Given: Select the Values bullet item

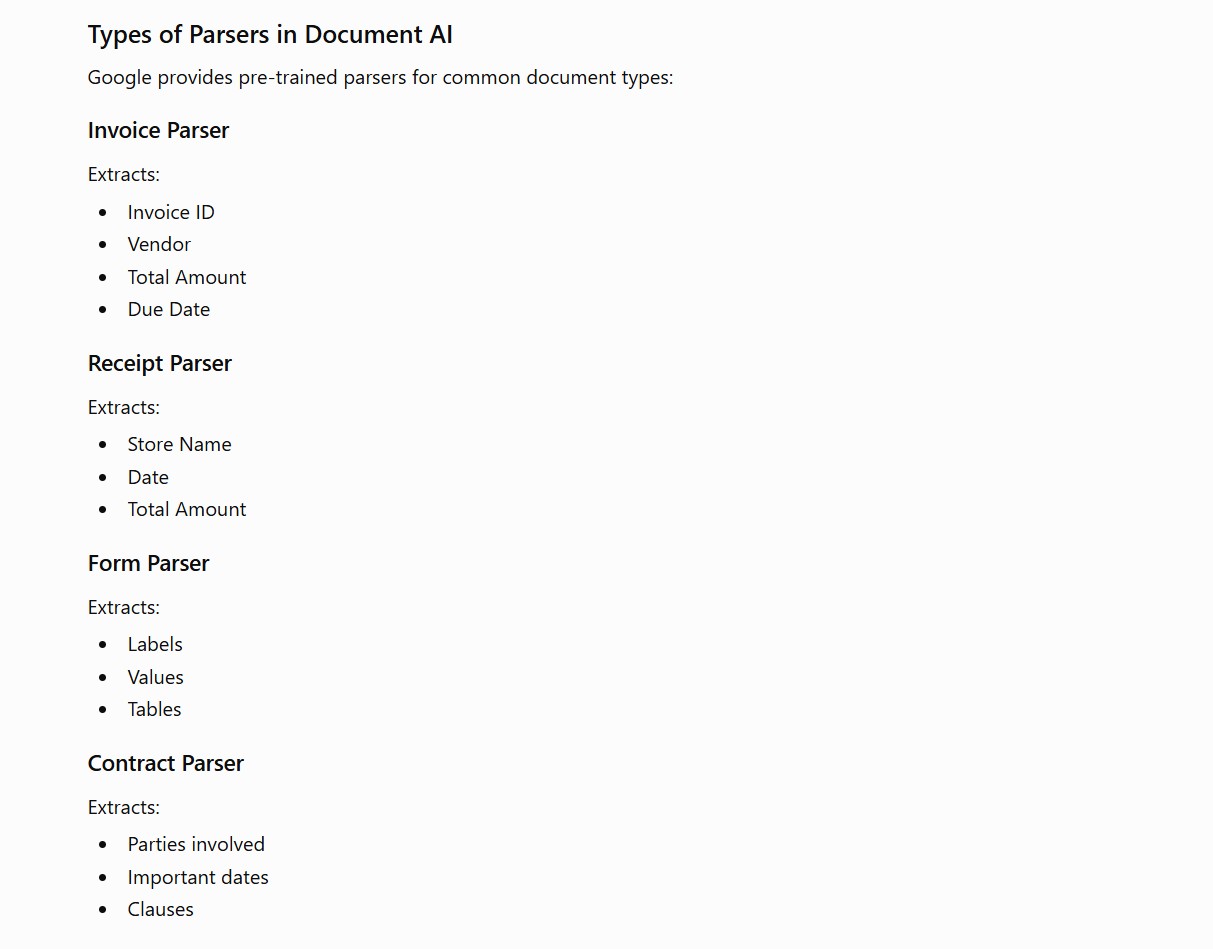Looking at the screenshot, I should point(156,677).
